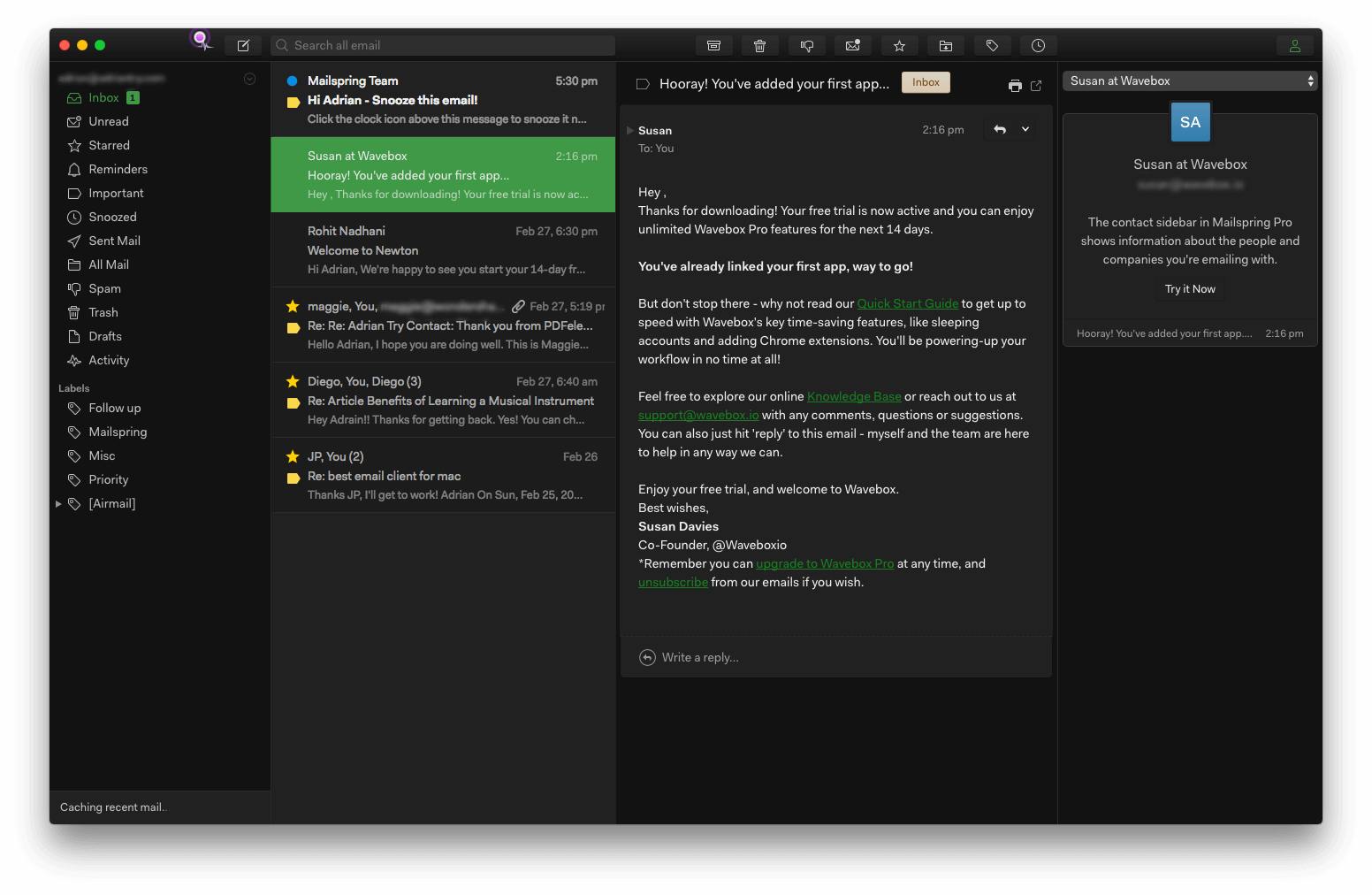
Task: Open the Trash folder
Action: tap(103, 312)
